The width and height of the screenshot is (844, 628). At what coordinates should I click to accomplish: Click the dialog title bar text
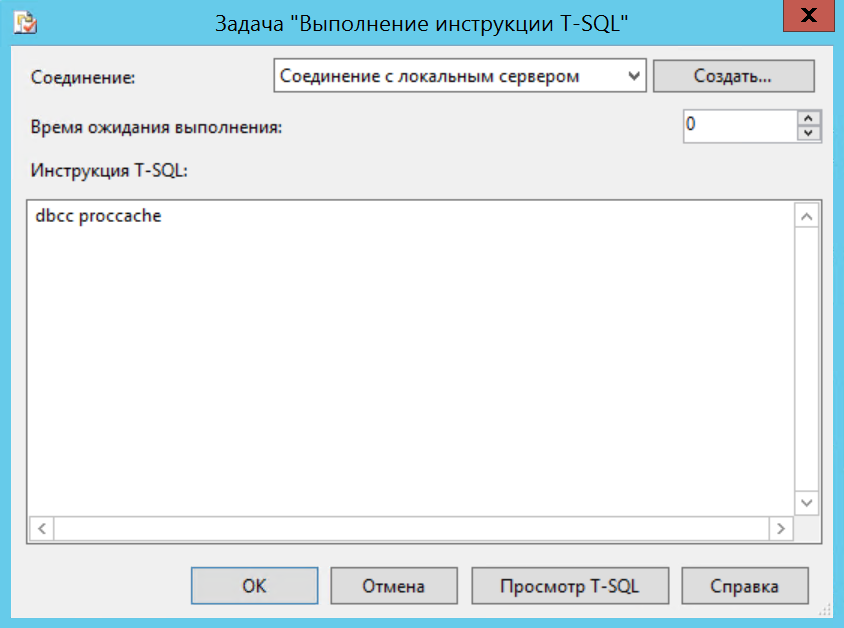[423, 23]
